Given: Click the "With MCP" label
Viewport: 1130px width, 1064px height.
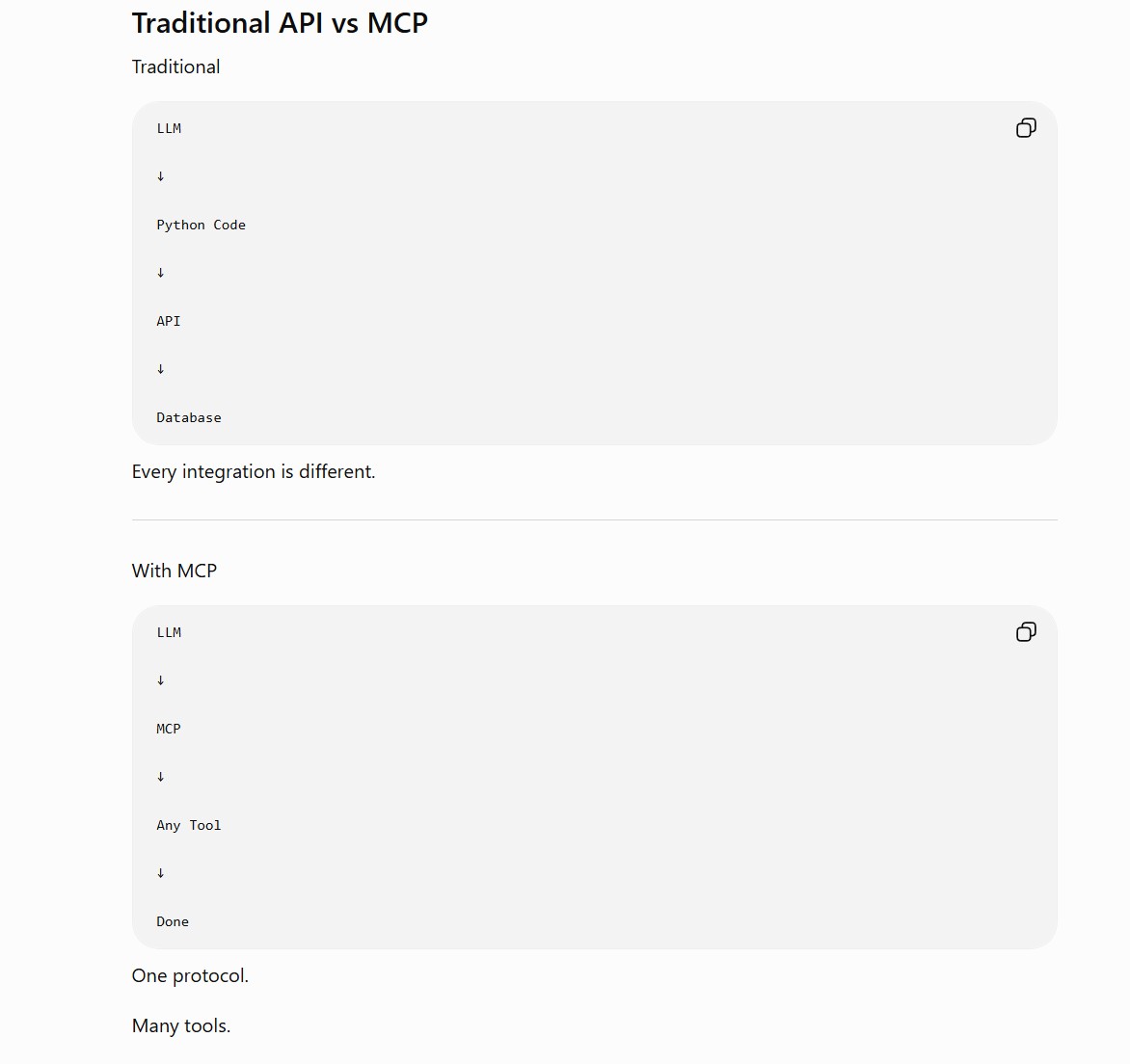Looking at the screenshot, I should point(175,571).
